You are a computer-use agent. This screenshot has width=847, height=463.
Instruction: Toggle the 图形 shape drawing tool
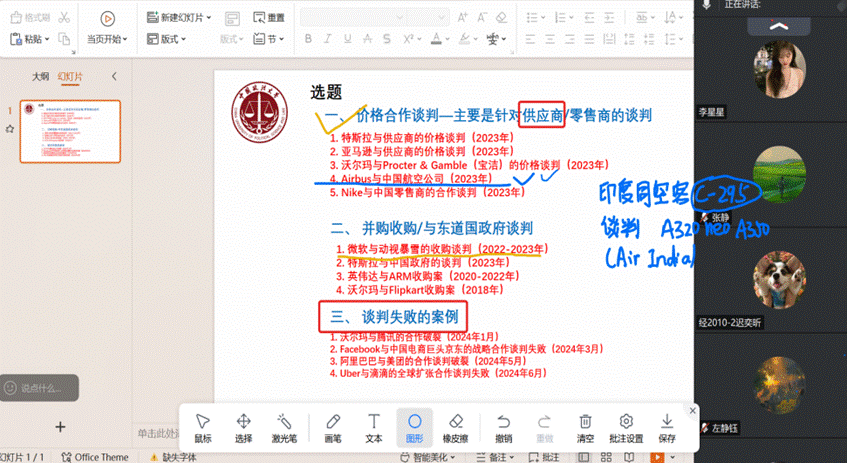tap(414, 427)
